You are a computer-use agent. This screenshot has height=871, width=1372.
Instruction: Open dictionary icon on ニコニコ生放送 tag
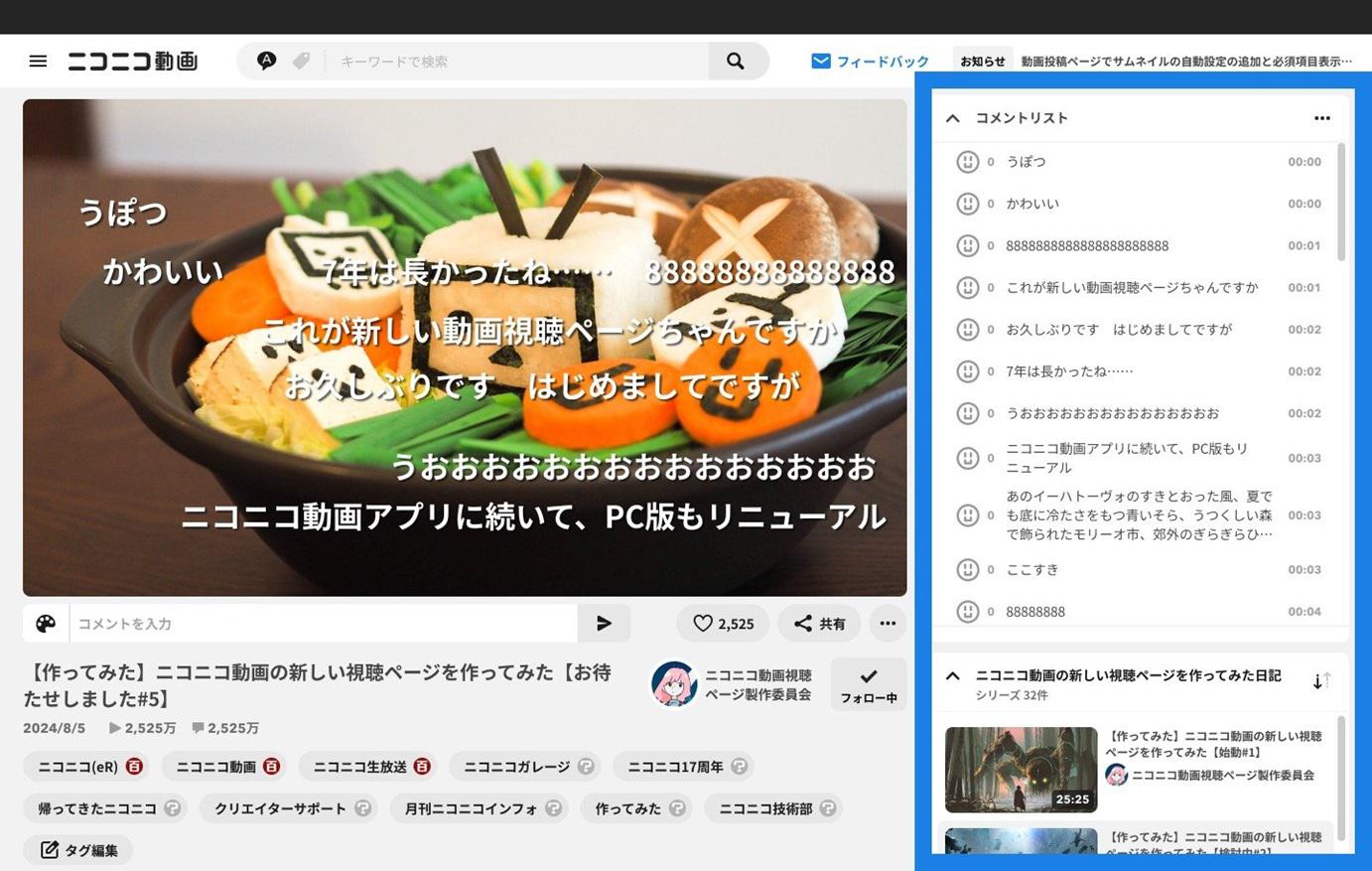coord(422,767)
